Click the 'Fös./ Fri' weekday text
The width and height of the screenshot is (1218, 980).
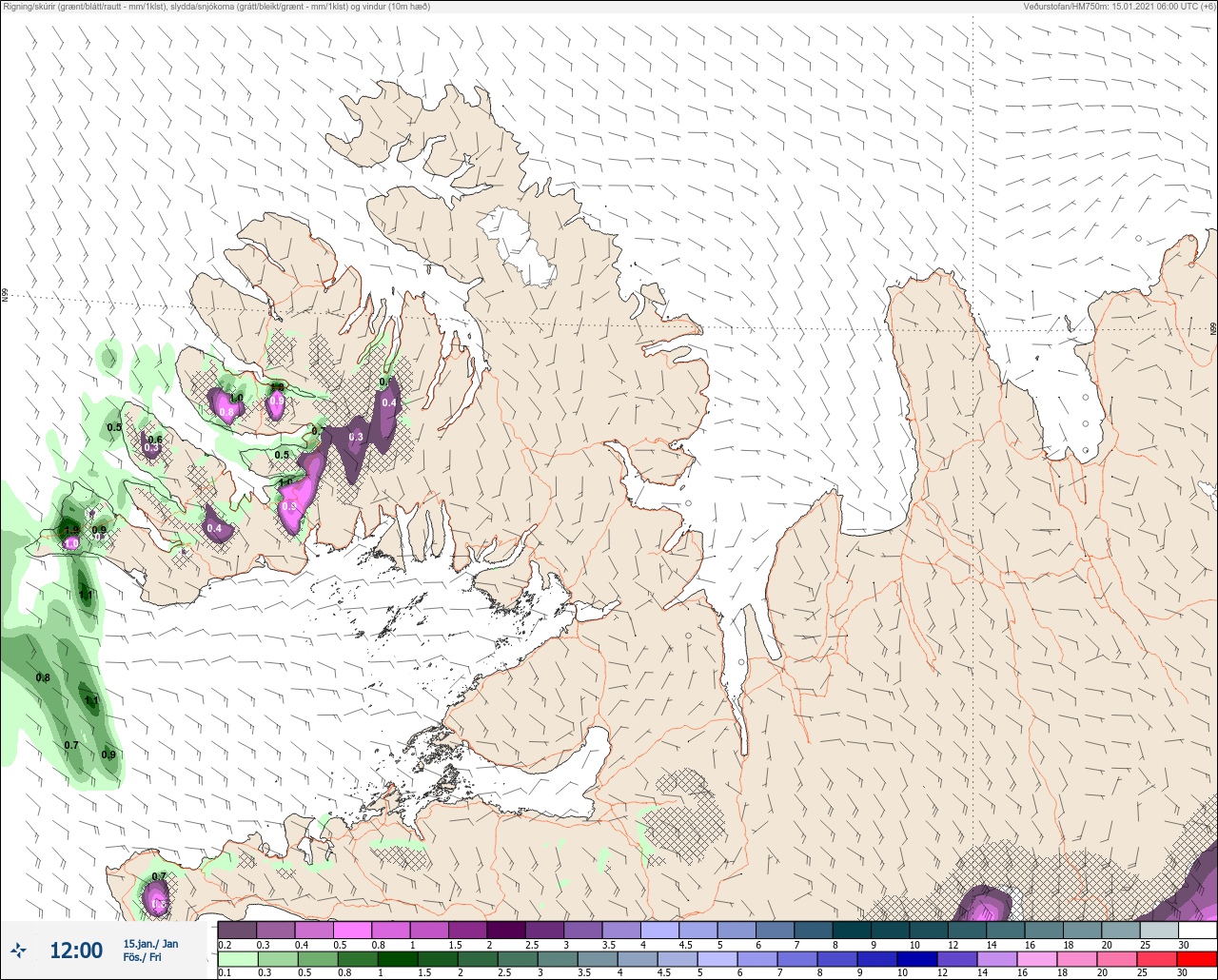tap(143, 958)
